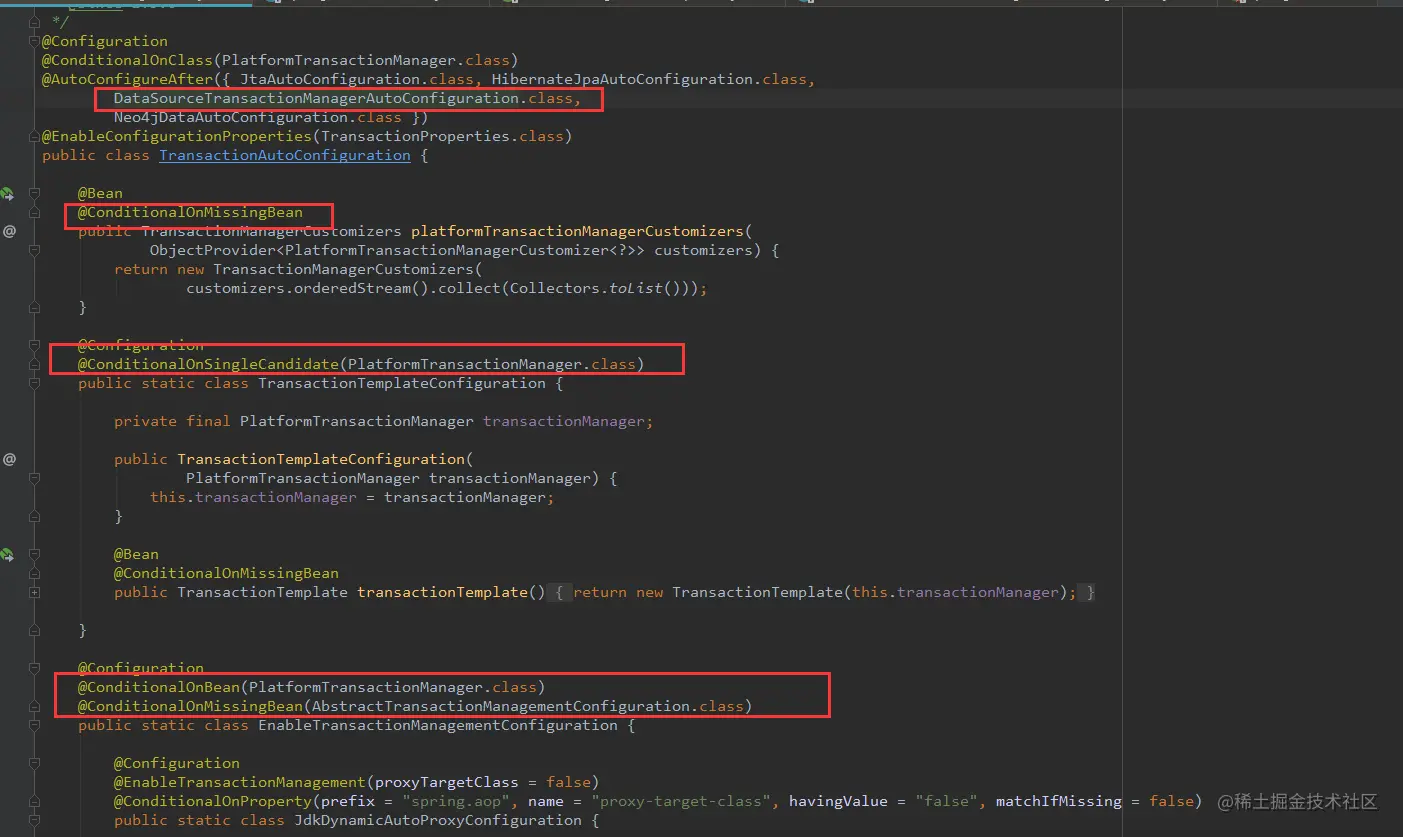Expand the folded transactionTemplate() method
Viewport: 1403px width, 837px height.
pos(35,592)
